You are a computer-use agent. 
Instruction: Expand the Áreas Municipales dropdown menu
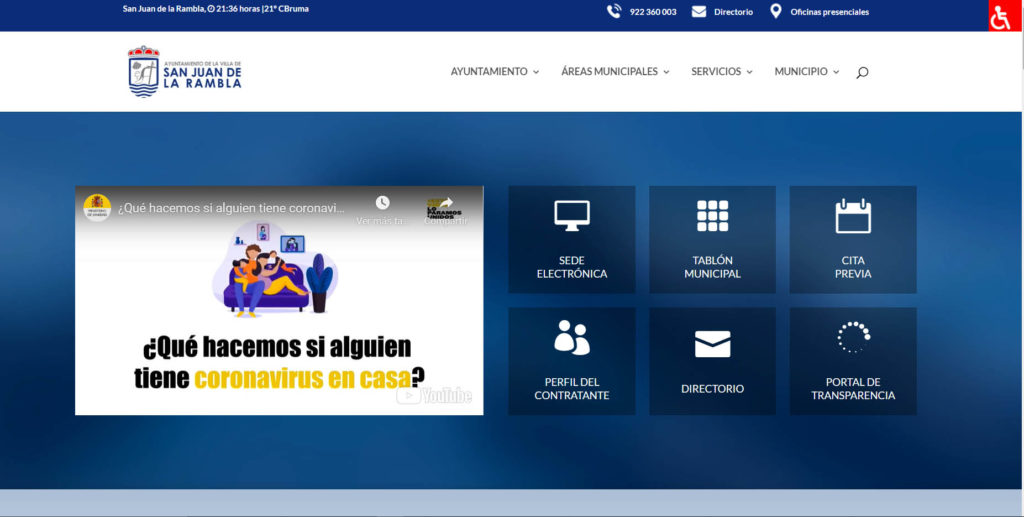tap(615, 72)
